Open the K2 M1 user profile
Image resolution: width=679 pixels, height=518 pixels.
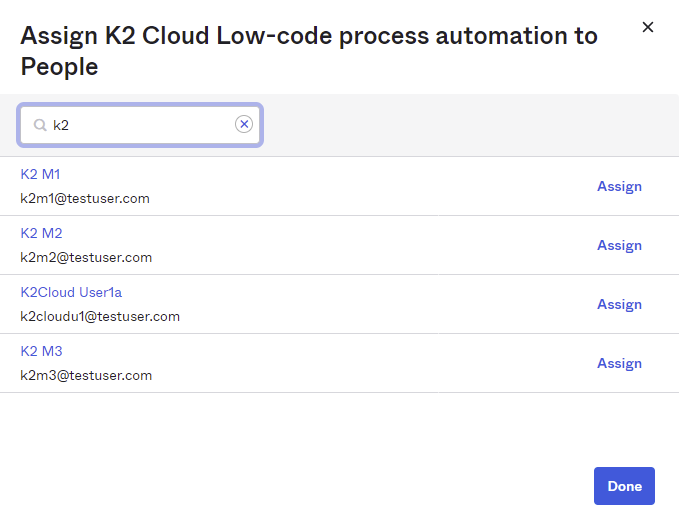[41, 174]
